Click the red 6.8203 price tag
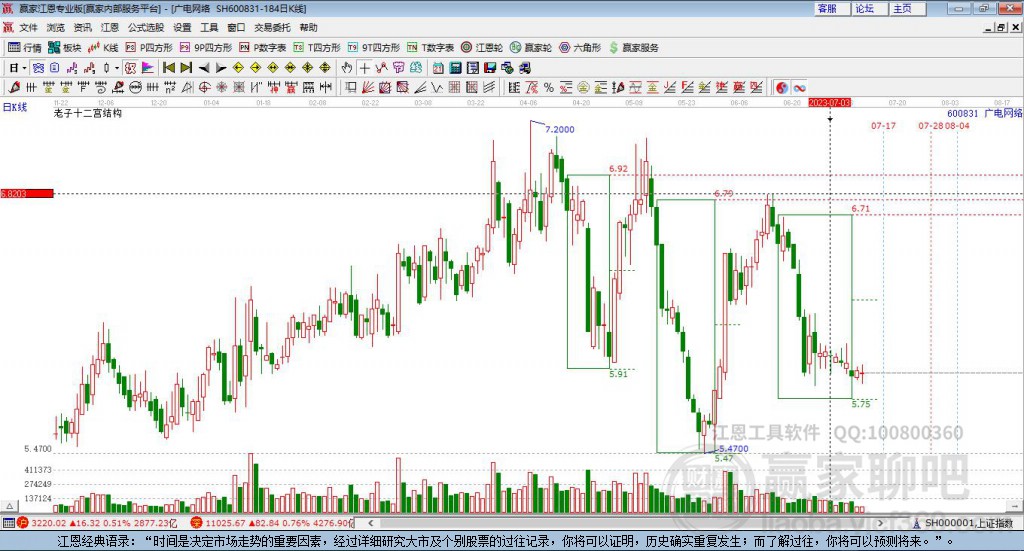 tap(27, 193)
